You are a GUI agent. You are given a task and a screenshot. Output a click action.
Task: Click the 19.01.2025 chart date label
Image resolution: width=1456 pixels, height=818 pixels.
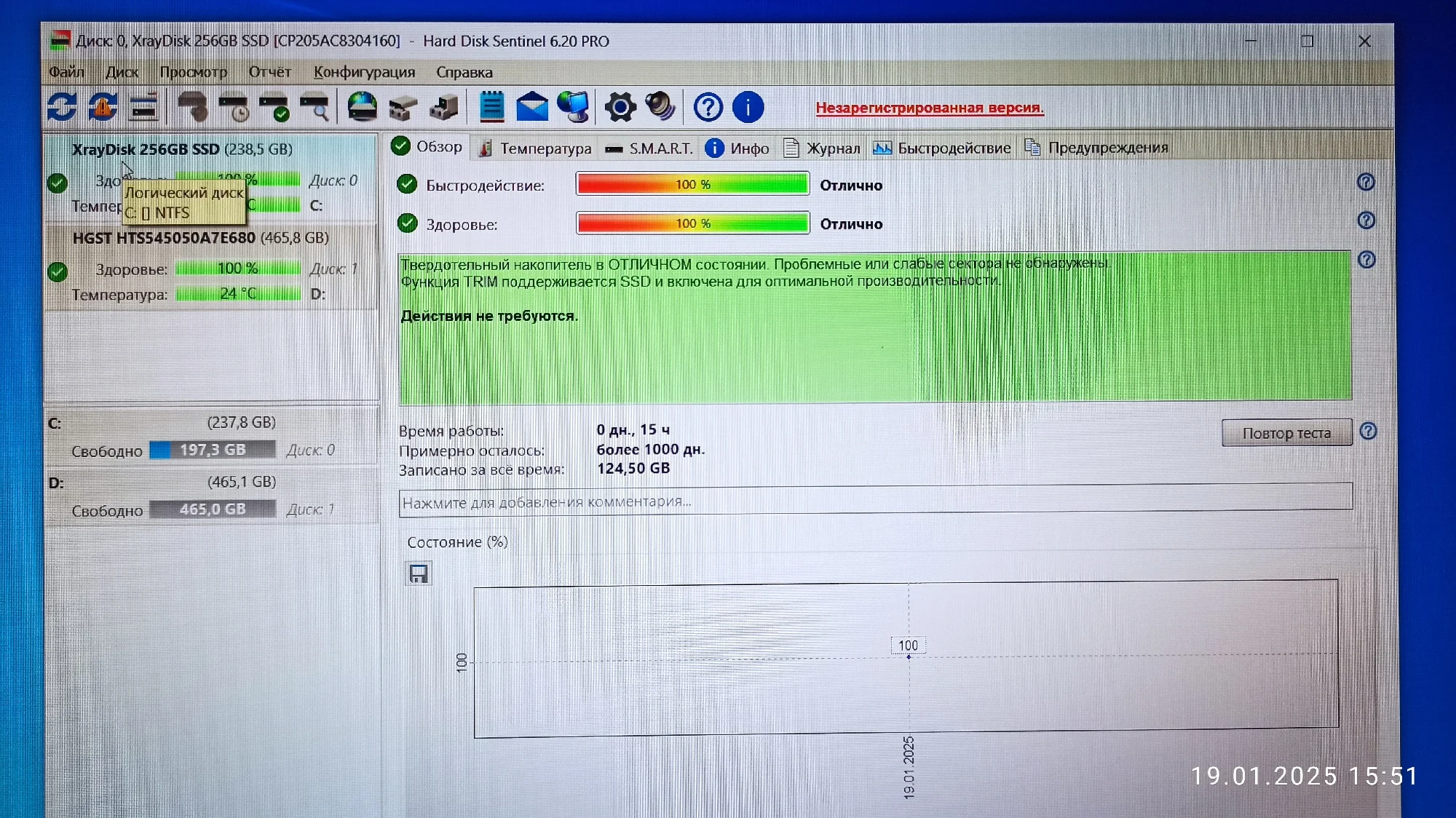click(909, 767)
